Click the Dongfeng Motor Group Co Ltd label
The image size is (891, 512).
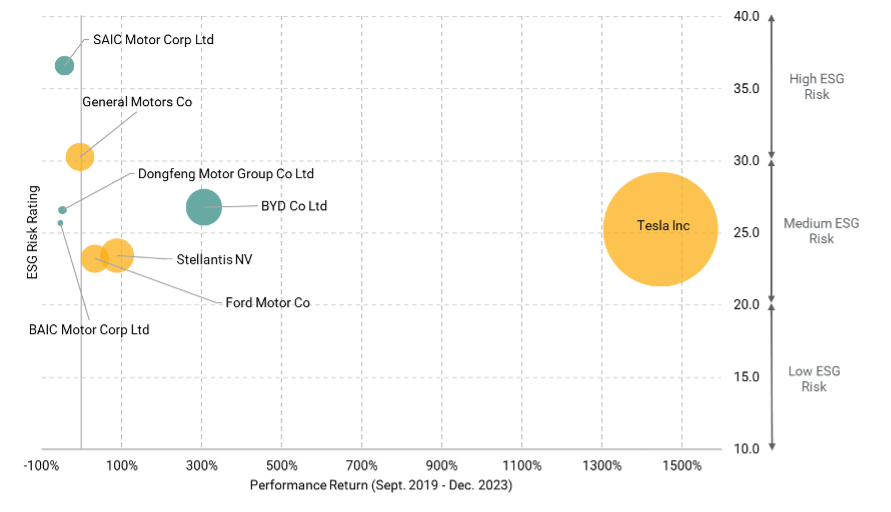(x=225, y=174)
